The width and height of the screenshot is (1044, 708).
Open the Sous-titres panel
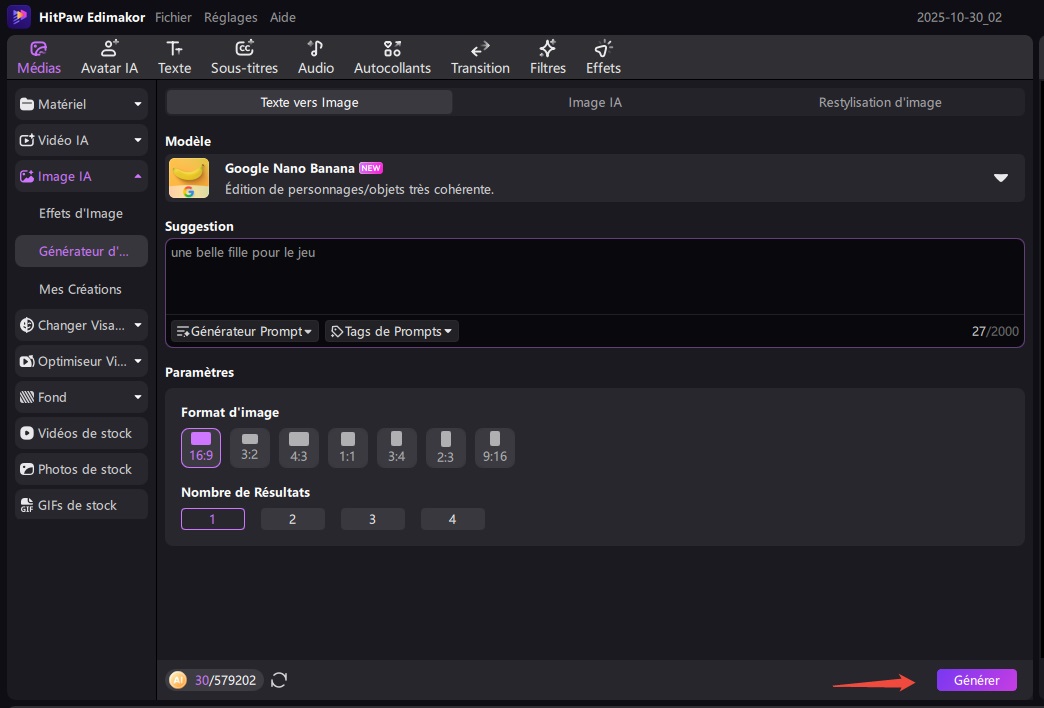pyautogui.click(x=244, y=57)
